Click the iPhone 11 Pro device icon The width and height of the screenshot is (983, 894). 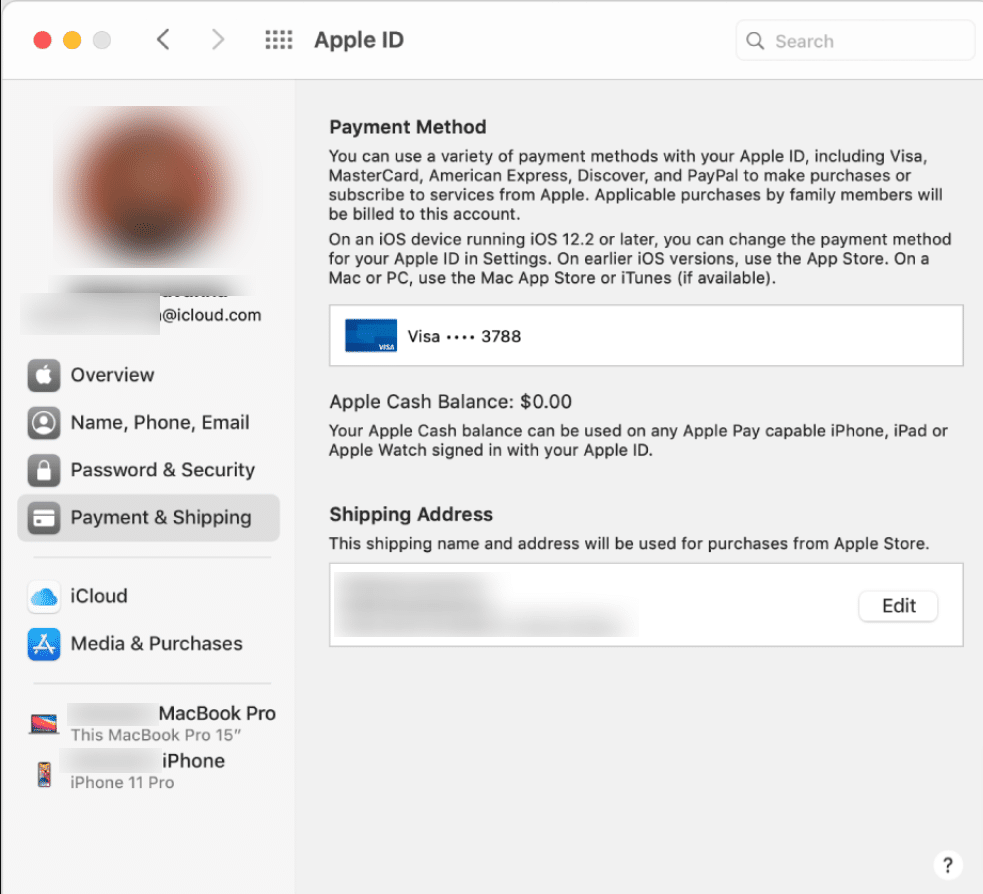(44, 774)
